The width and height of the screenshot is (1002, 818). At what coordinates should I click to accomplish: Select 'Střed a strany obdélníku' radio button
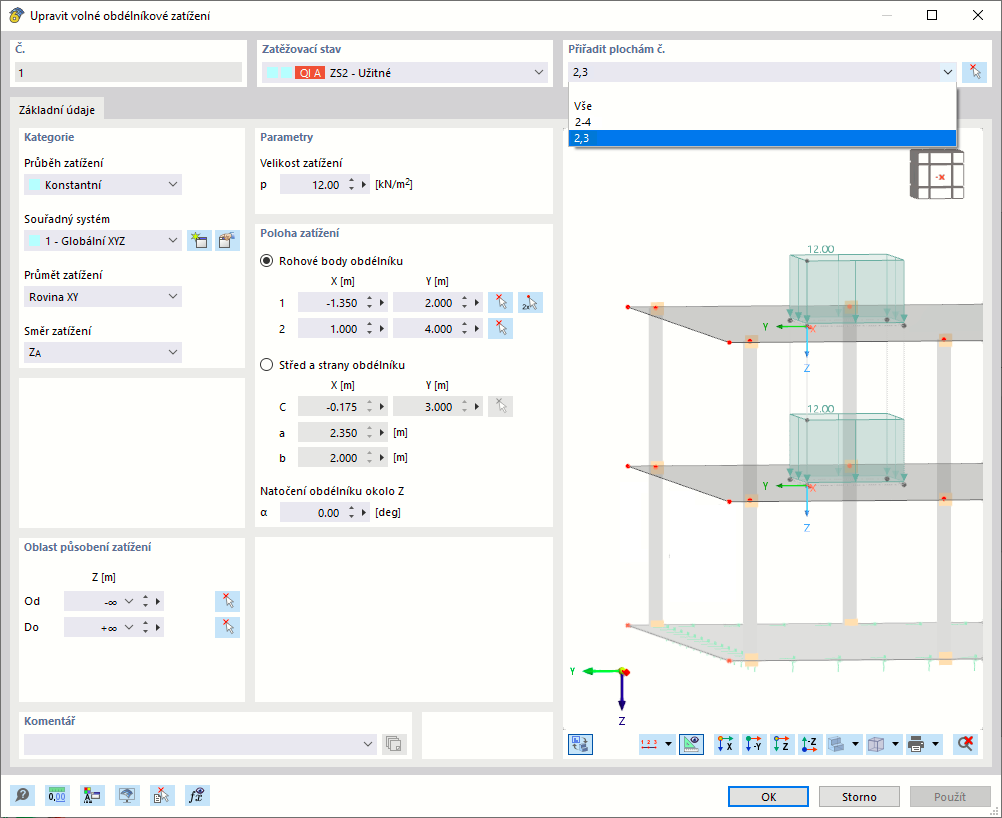point(266,365)
